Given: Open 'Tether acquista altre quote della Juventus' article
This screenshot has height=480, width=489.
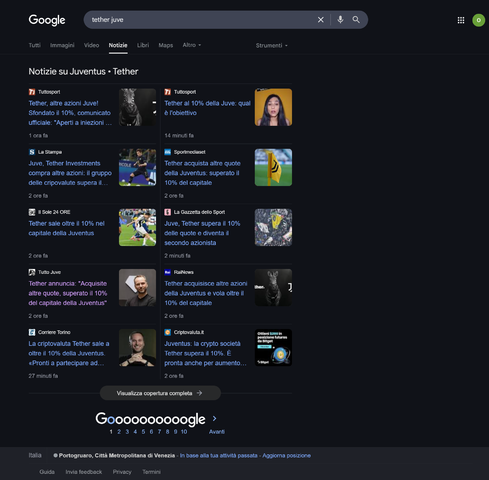Looking at the screenshot, I should 202,173.
